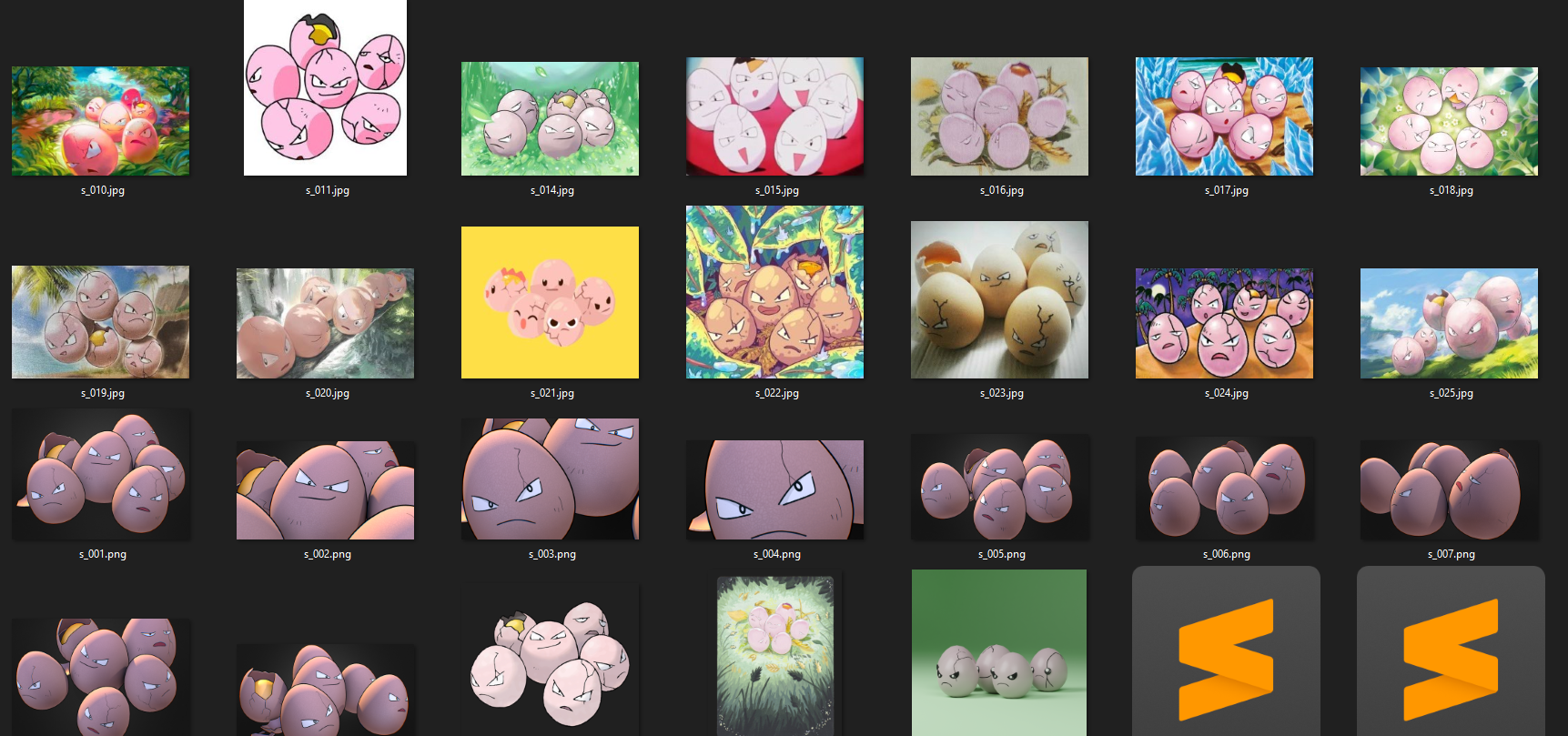Image resolution: width=1568 pixels, height=736 pixels.
Task: Select the s_006.png thumbnail image
Action: 1225,488
